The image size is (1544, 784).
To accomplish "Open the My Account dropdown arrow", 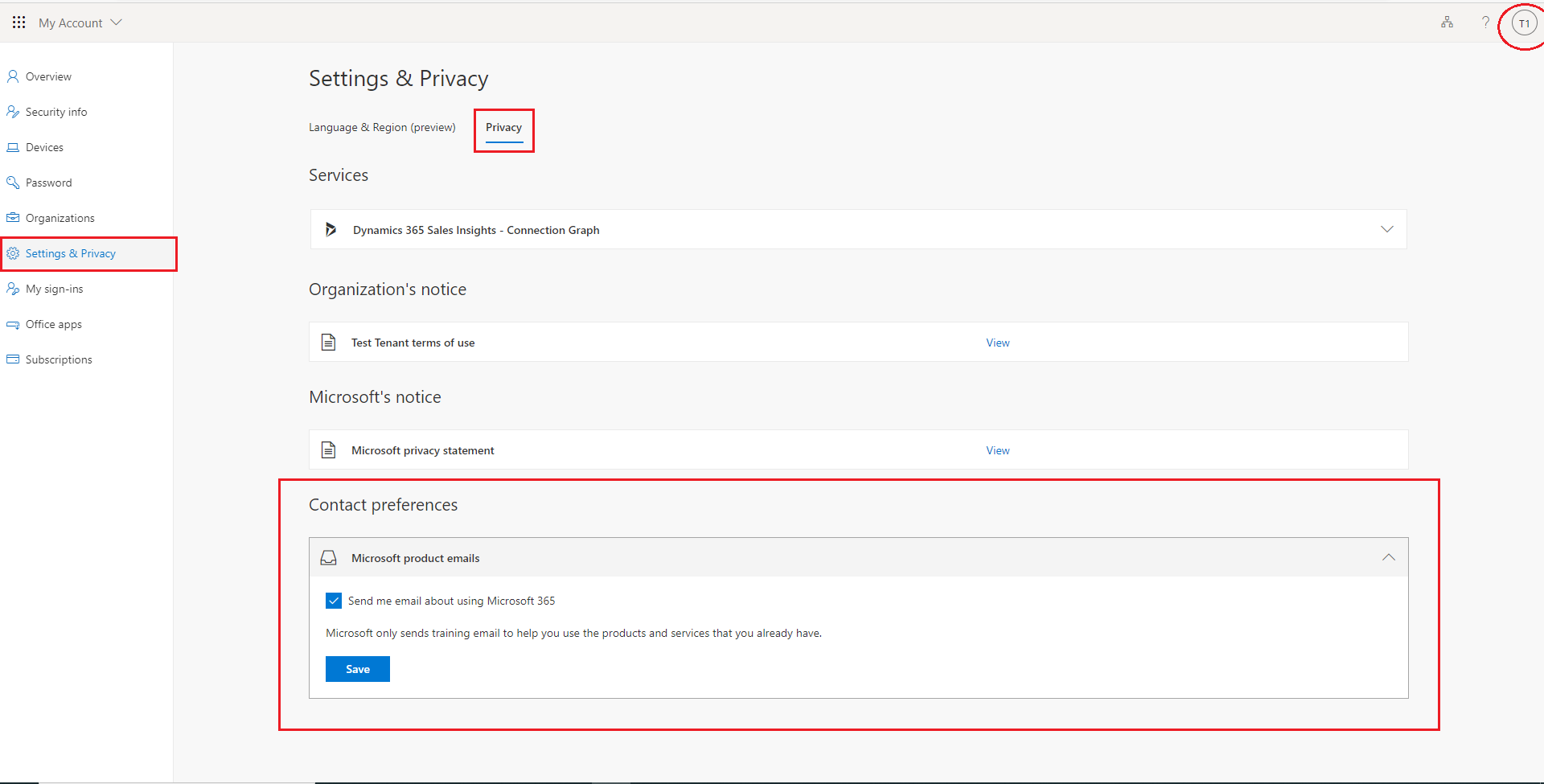I will (x=117, y=23).
